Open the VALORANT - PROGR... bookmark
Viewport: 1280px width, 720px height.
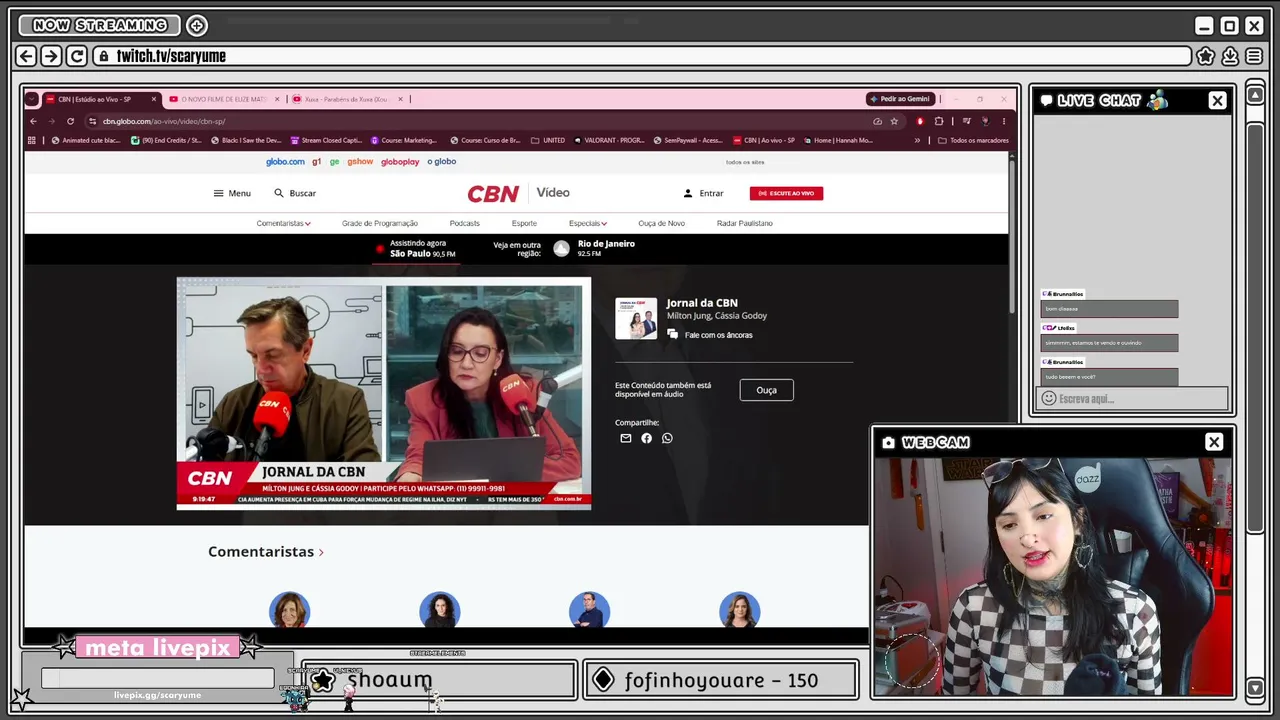610,141
